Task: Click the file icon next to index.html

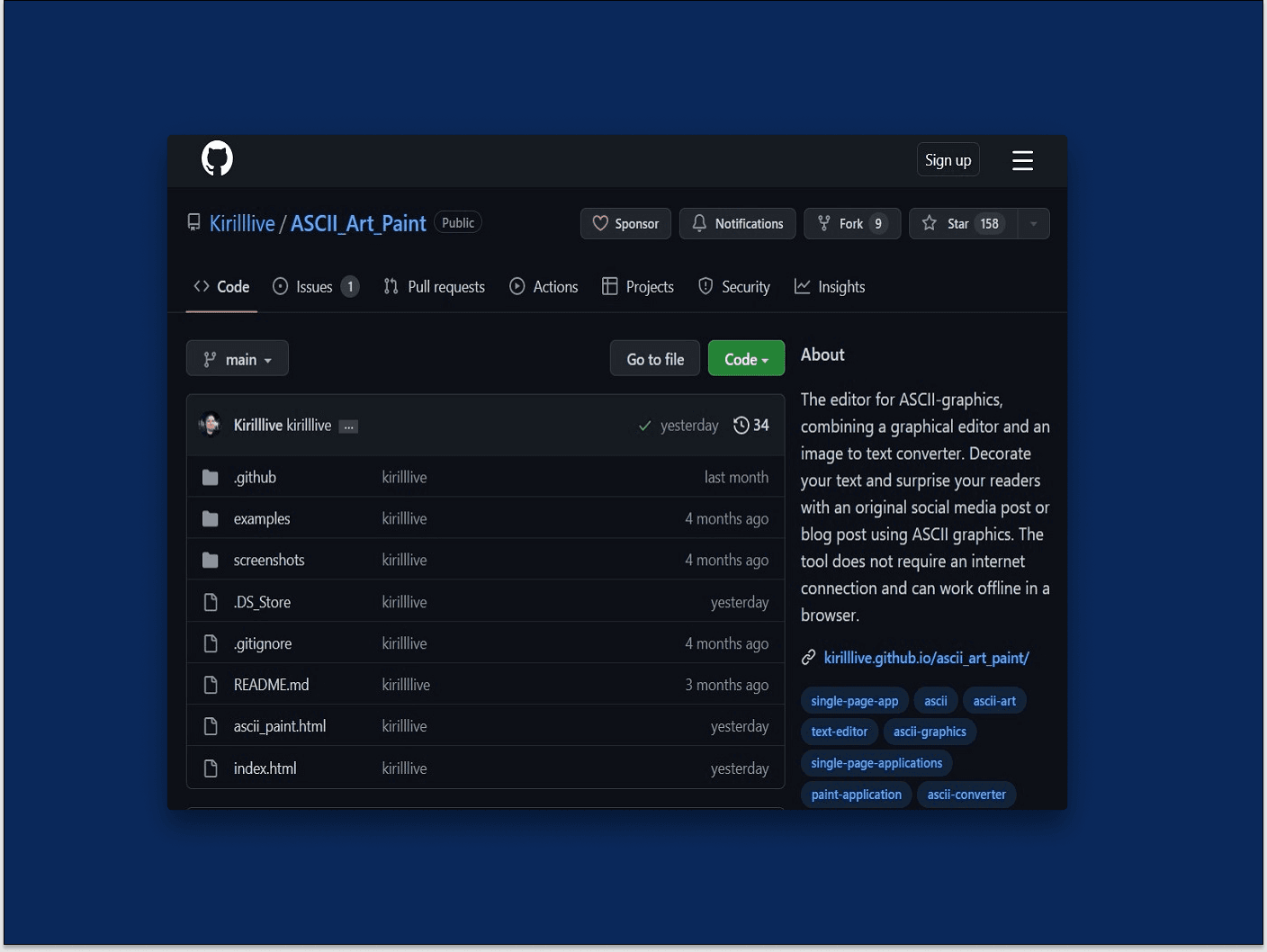Action: coord(211,768)
